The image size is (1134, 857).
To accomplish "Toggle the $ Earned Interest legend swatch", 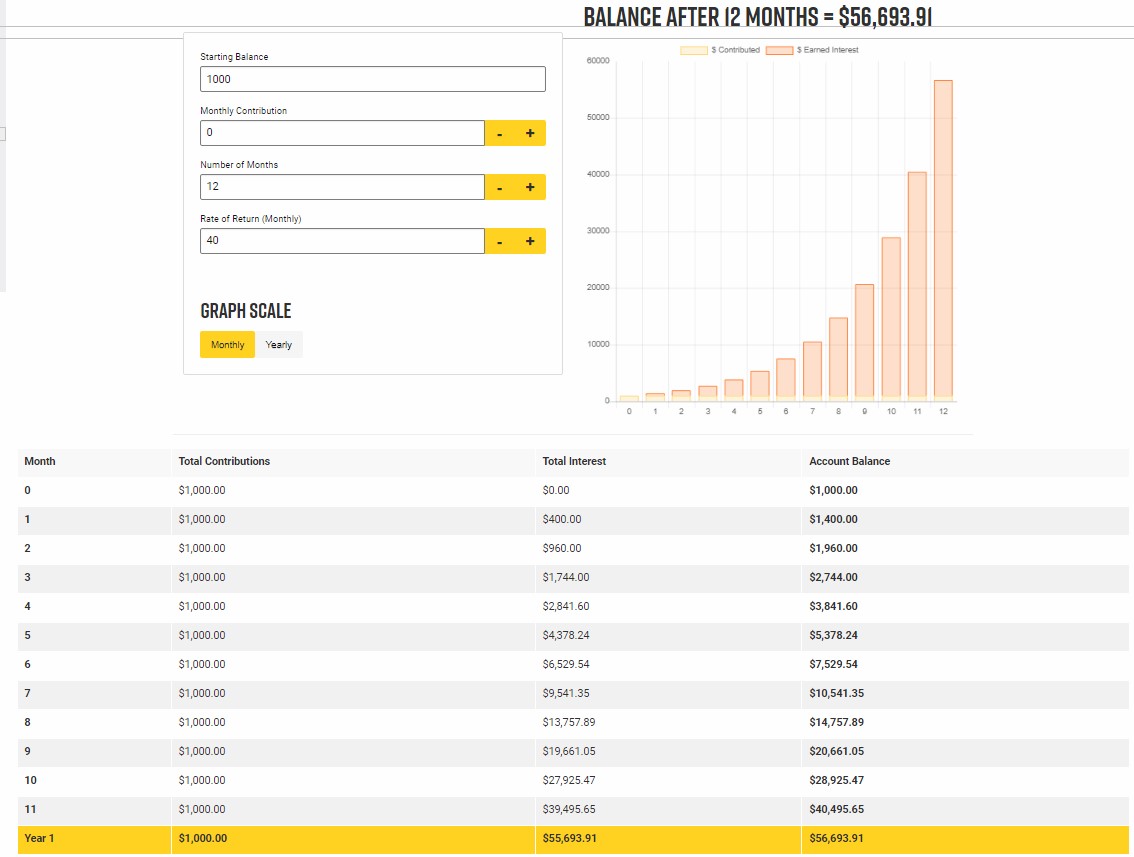I will pos(780,50).
